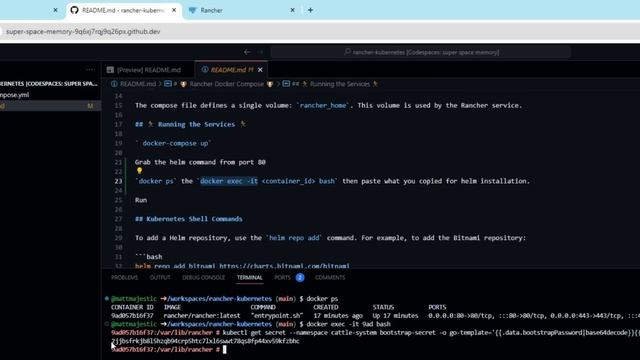Click the terminal prompt cursor line

tap(169, 349)
